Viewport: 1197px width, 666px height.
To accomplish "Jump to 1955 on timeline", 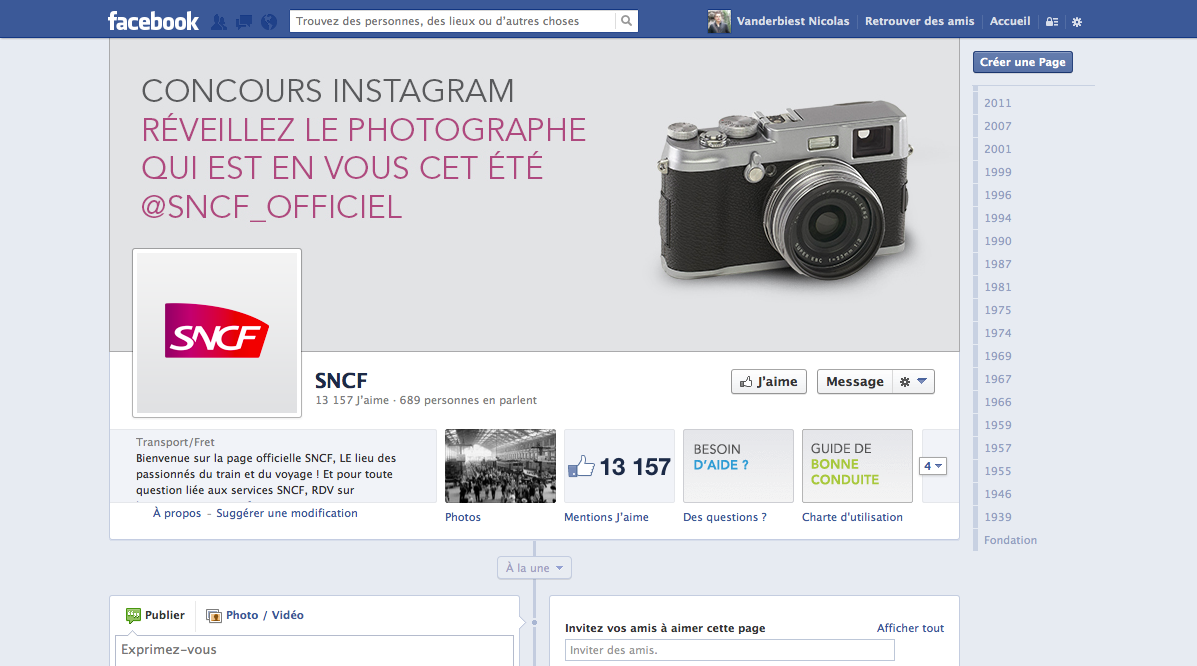I will coord(997,470).
